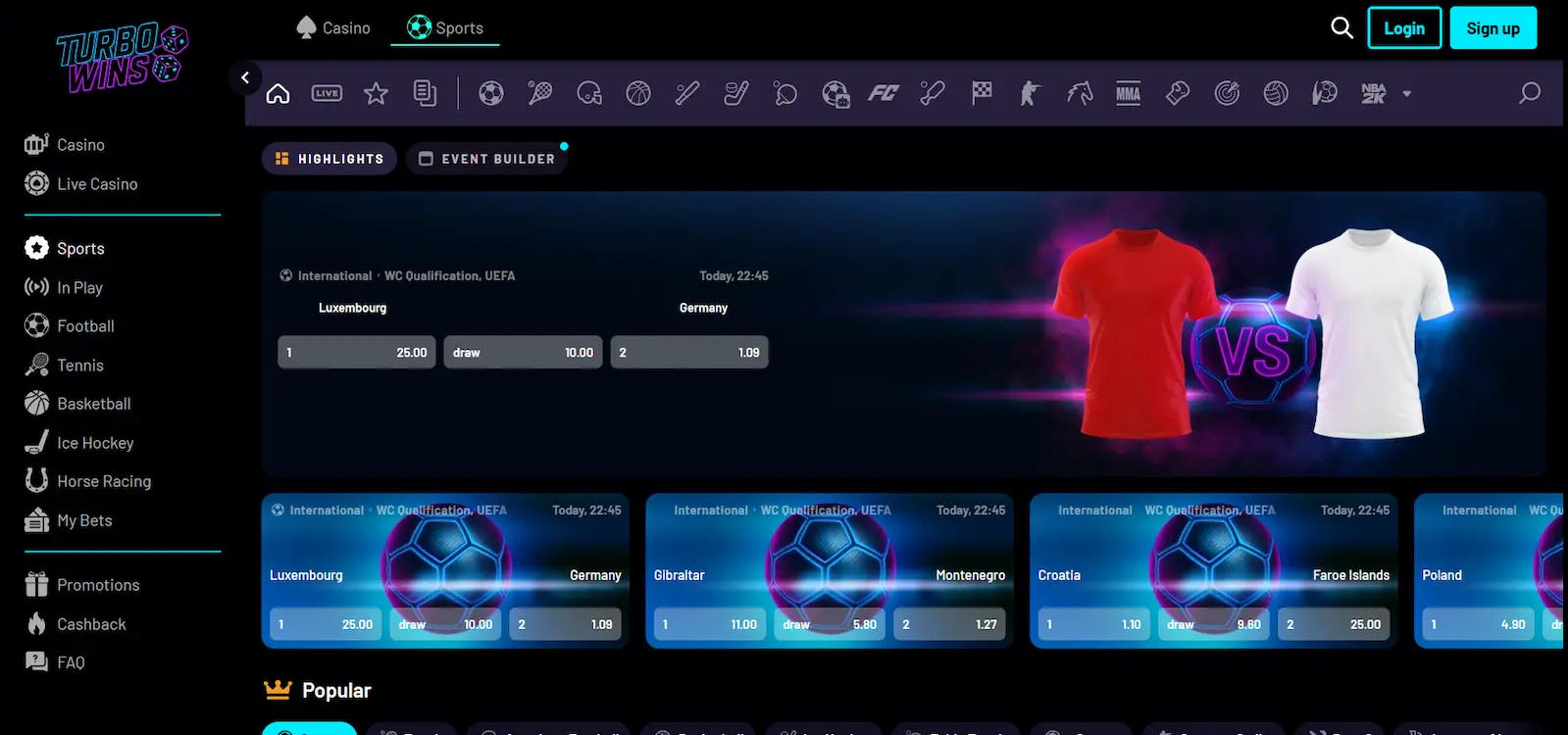Screen dimensions: 1568x735
Task: Select the MMA icon
Action: click(1129, 93)
